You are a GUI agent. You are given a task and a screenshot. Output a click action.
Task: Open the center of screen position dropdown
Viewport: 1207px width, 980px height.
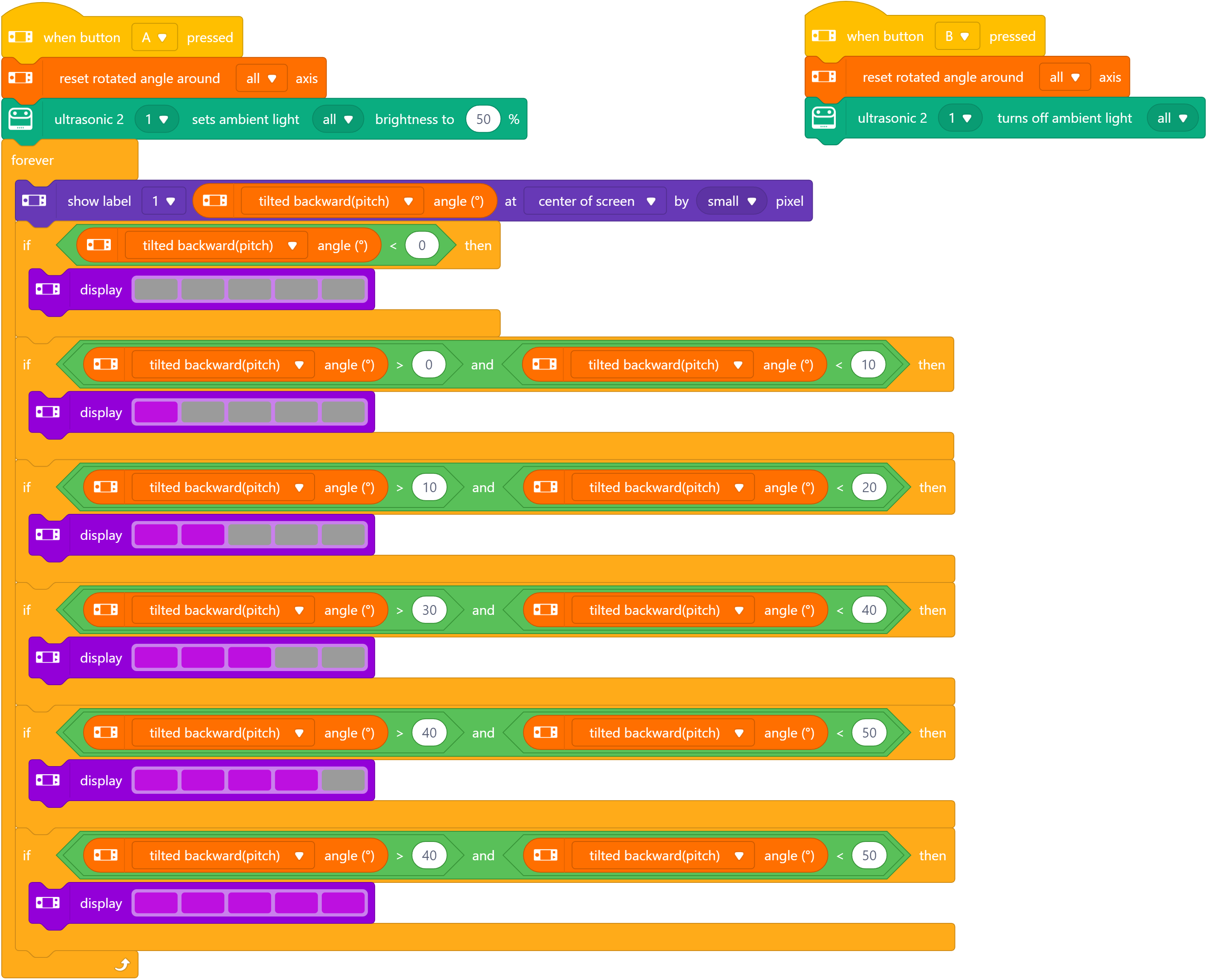[x=595, y=201]
